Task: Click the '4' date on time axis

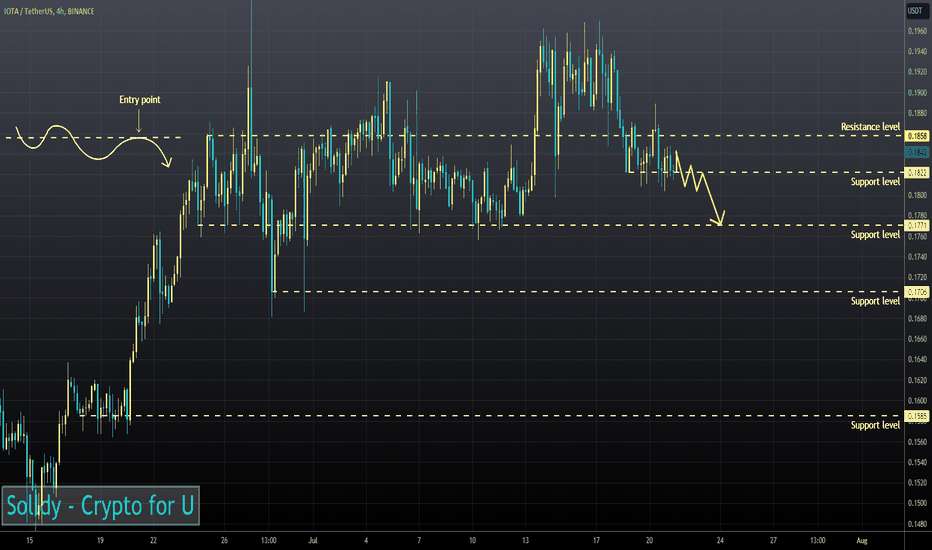Action: [366, 540]
